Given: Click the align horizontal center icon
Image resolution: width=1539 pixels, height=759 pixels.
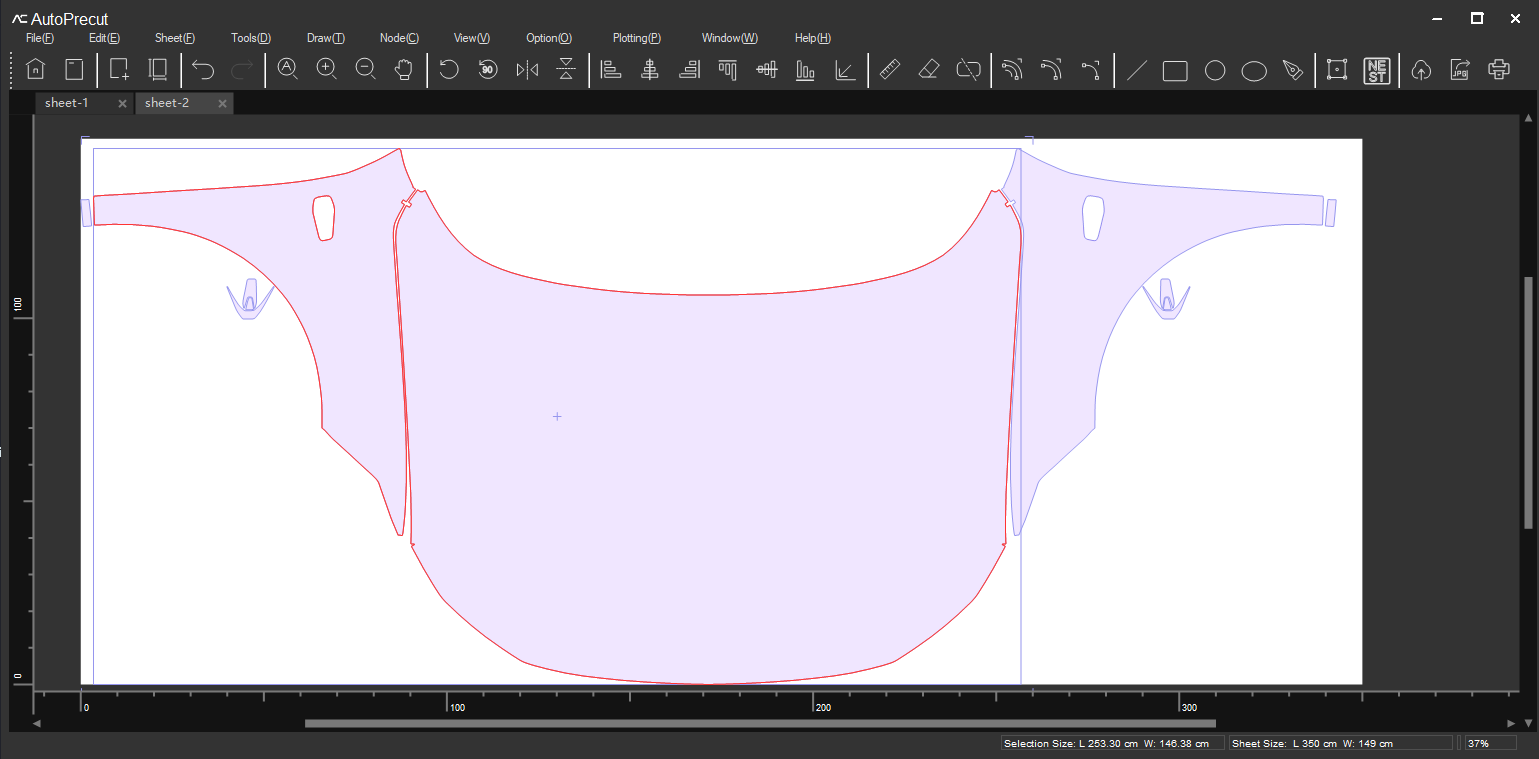Looking at the screenshot, I should click(650, 69).
